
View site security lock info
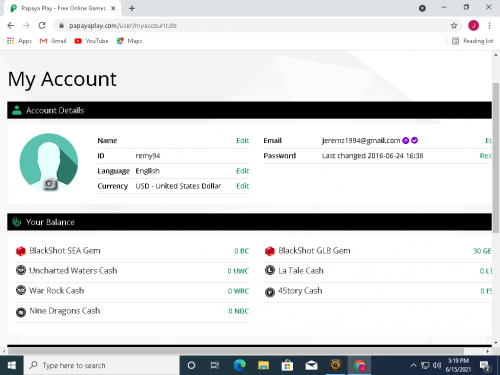click(x=61, y=25)
